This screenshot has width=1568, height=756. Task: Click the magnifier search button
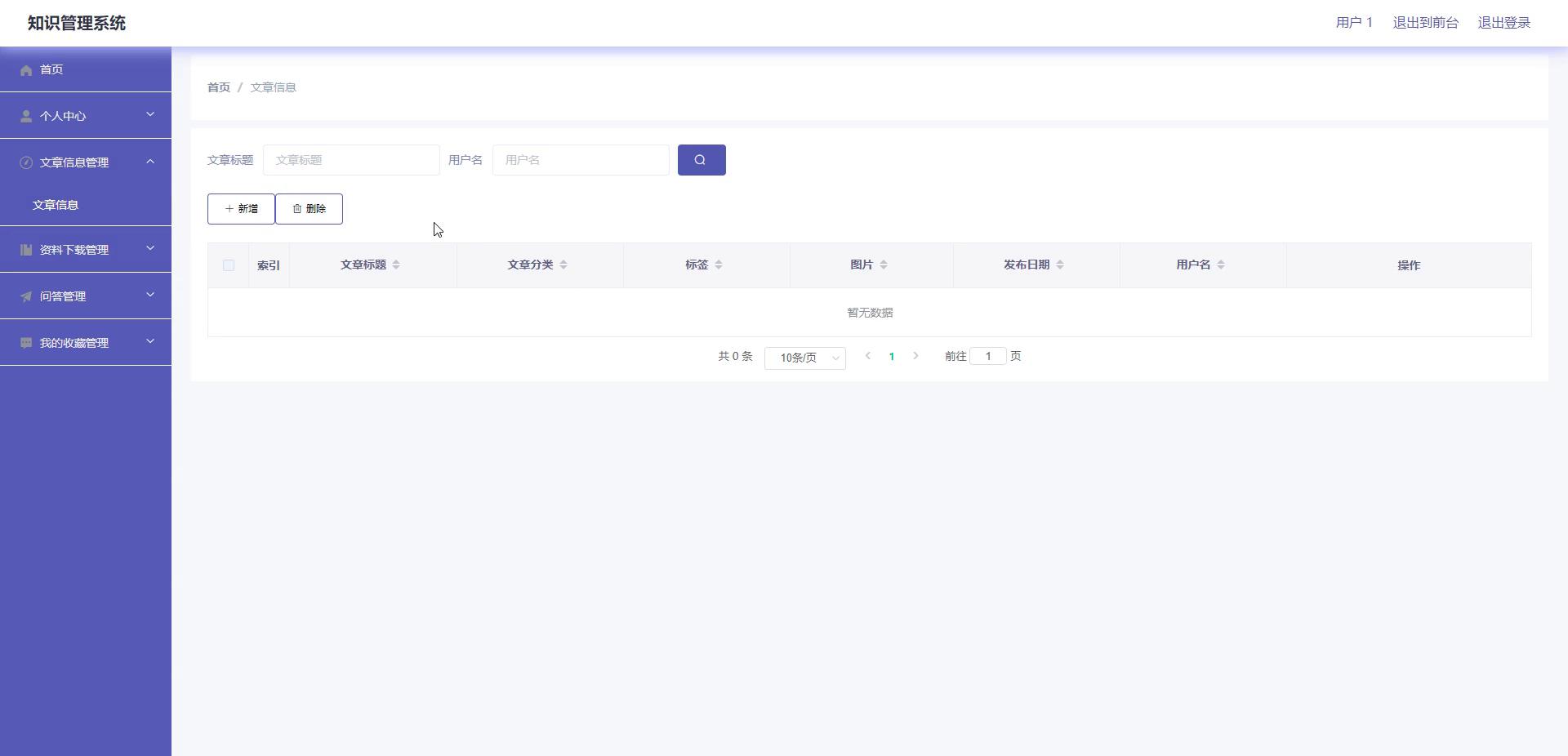click(x=701, y=160)
